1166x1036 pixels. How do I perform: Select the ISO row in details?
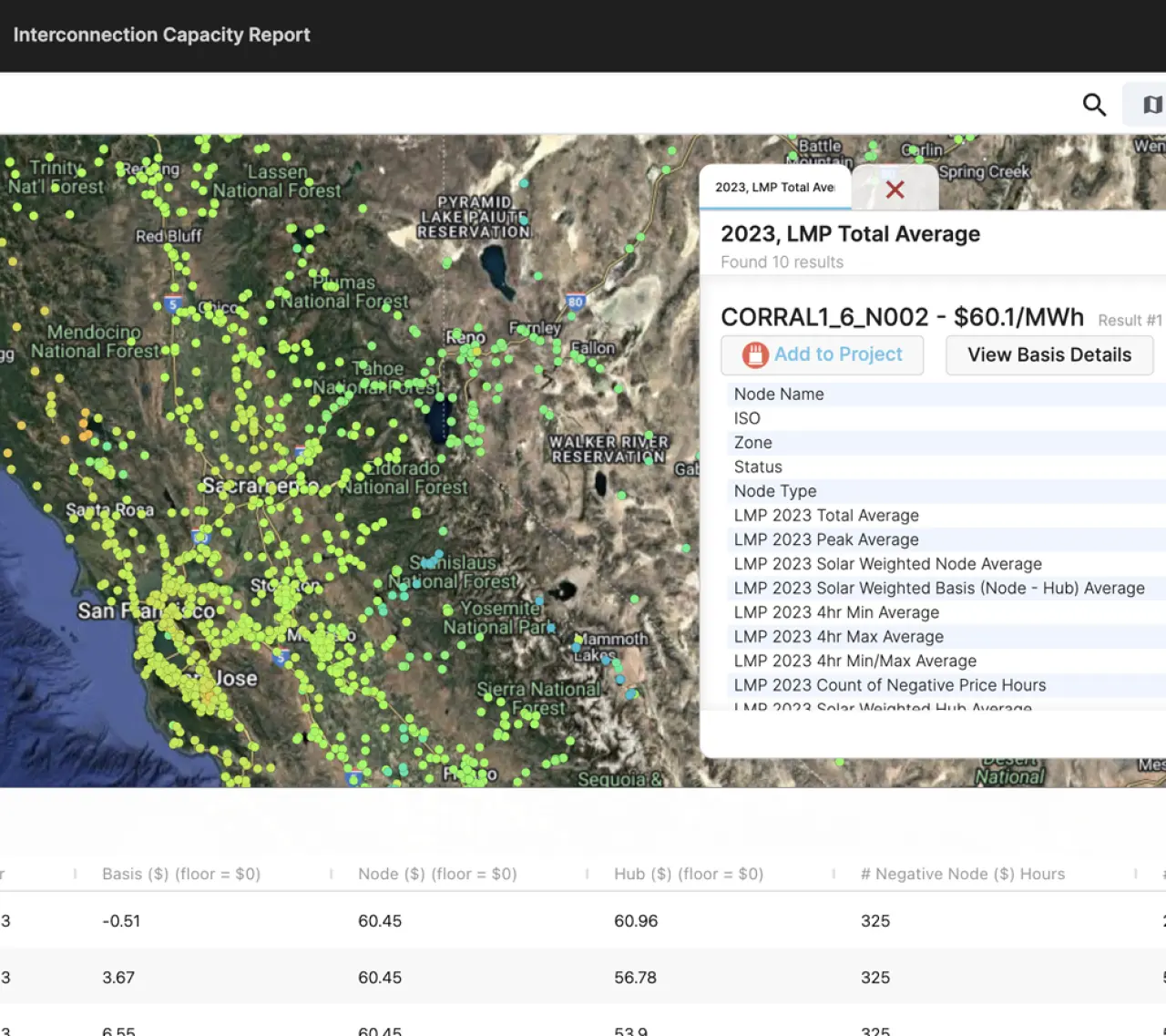946,418
